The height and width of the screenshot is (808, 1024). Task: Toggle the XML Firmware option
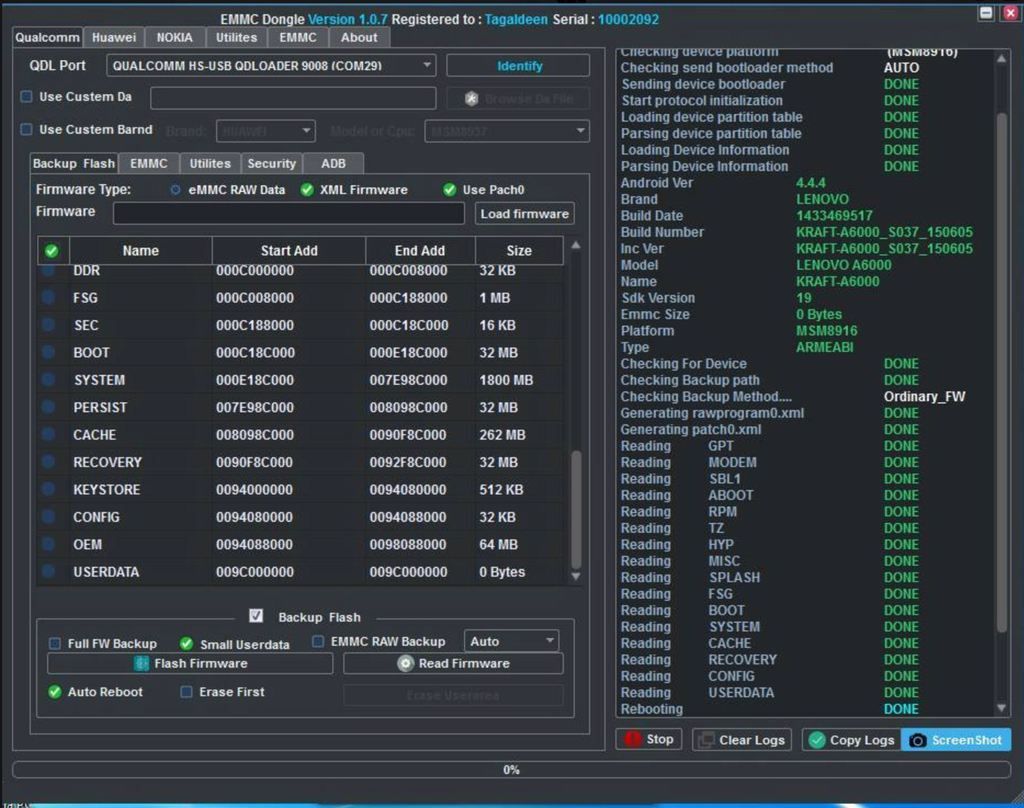tap(307, 190)
